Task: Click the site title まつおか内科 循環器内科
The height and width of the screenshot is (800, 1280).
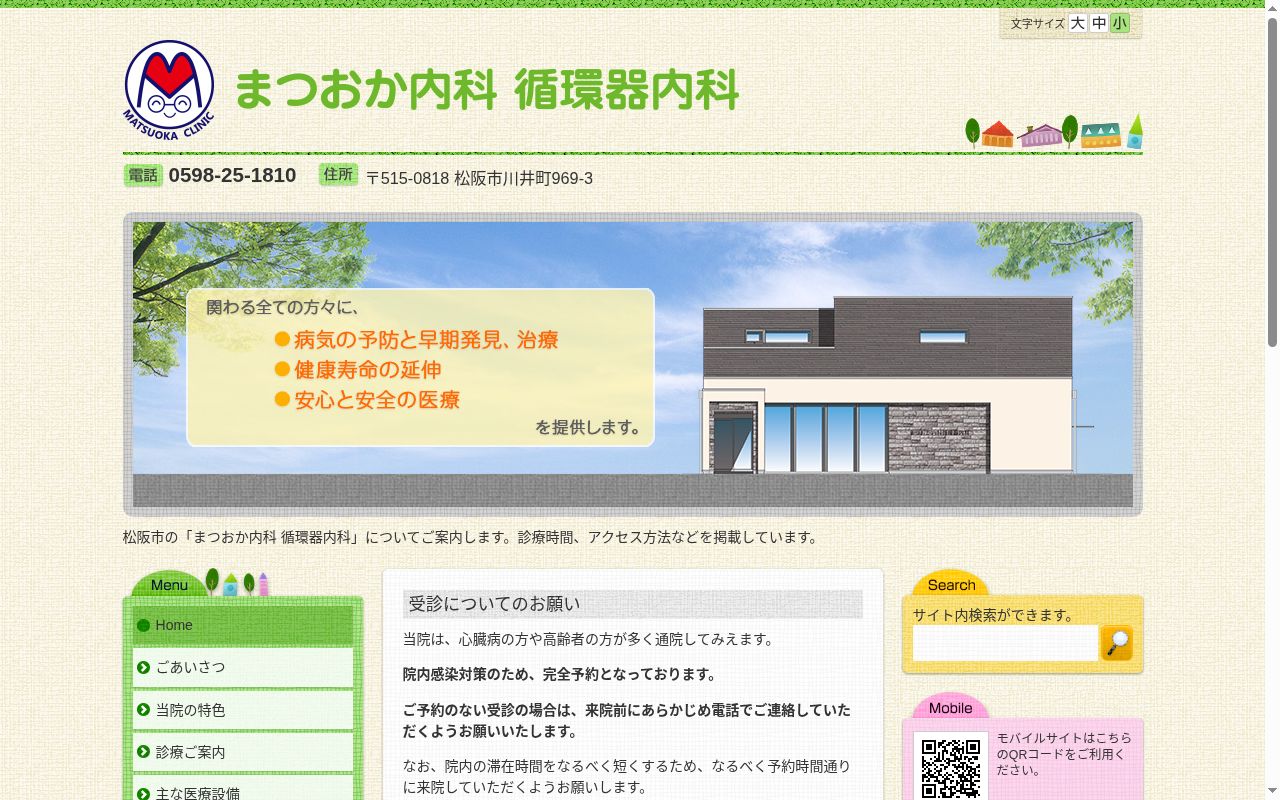Action: [x=486, y=90]
